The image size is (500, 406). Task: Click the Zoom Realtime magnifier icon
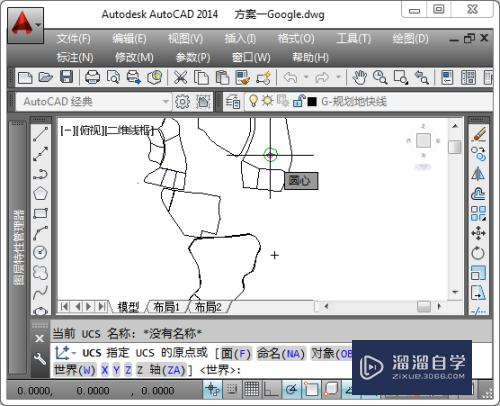coord(380,78)
